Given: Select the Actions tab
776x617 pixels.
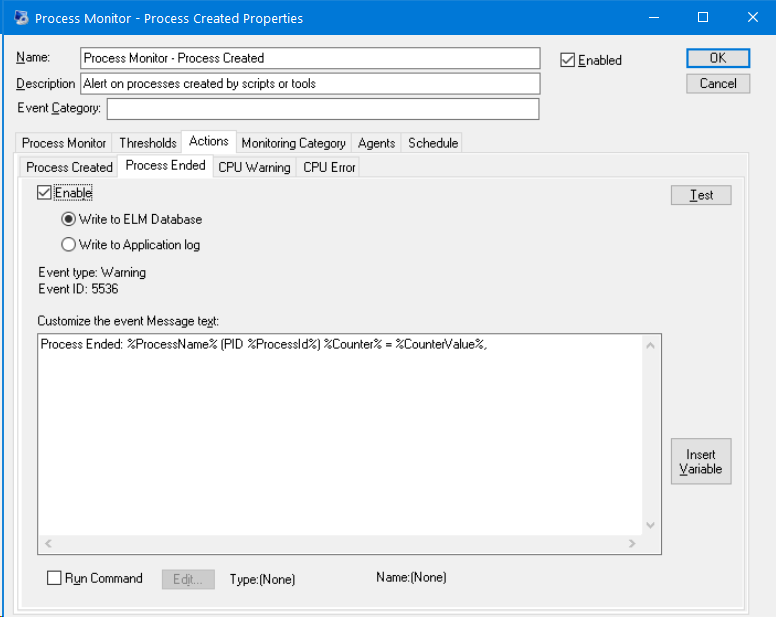Looking at the screenshot, I should click(x=209, y=141).
